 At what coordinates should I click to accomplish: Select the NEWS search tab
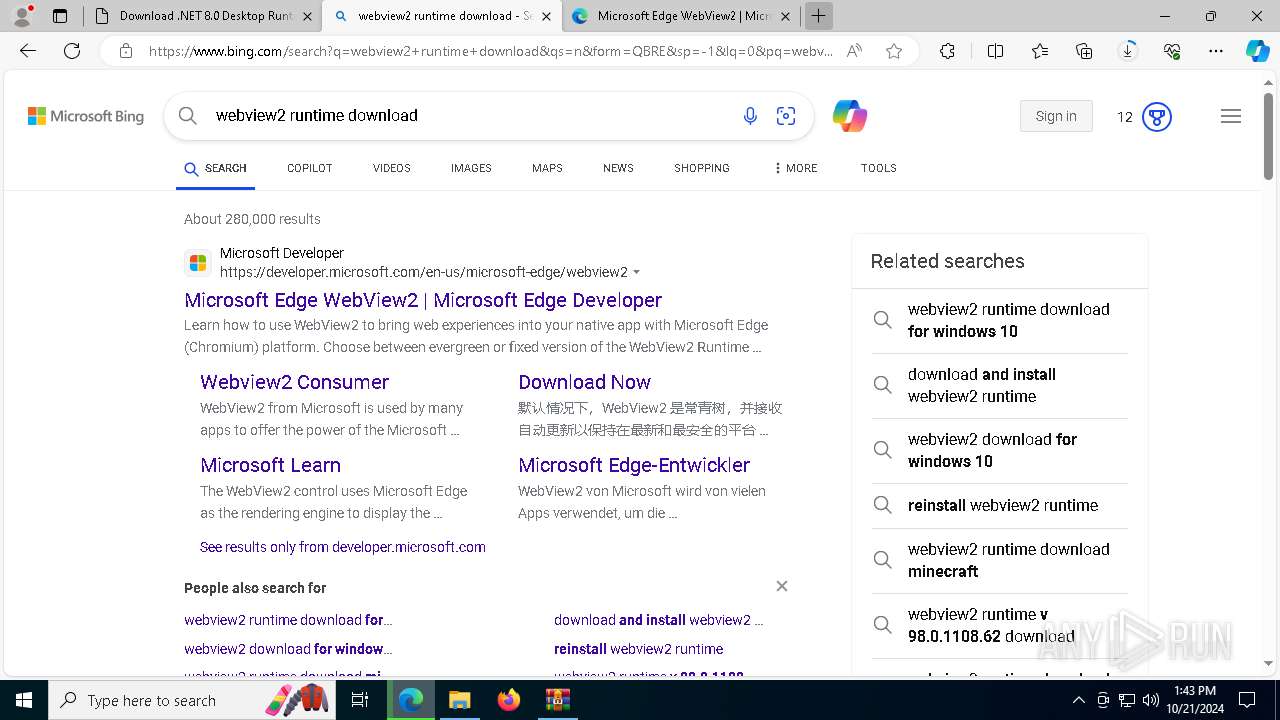[x=618, y=168]
